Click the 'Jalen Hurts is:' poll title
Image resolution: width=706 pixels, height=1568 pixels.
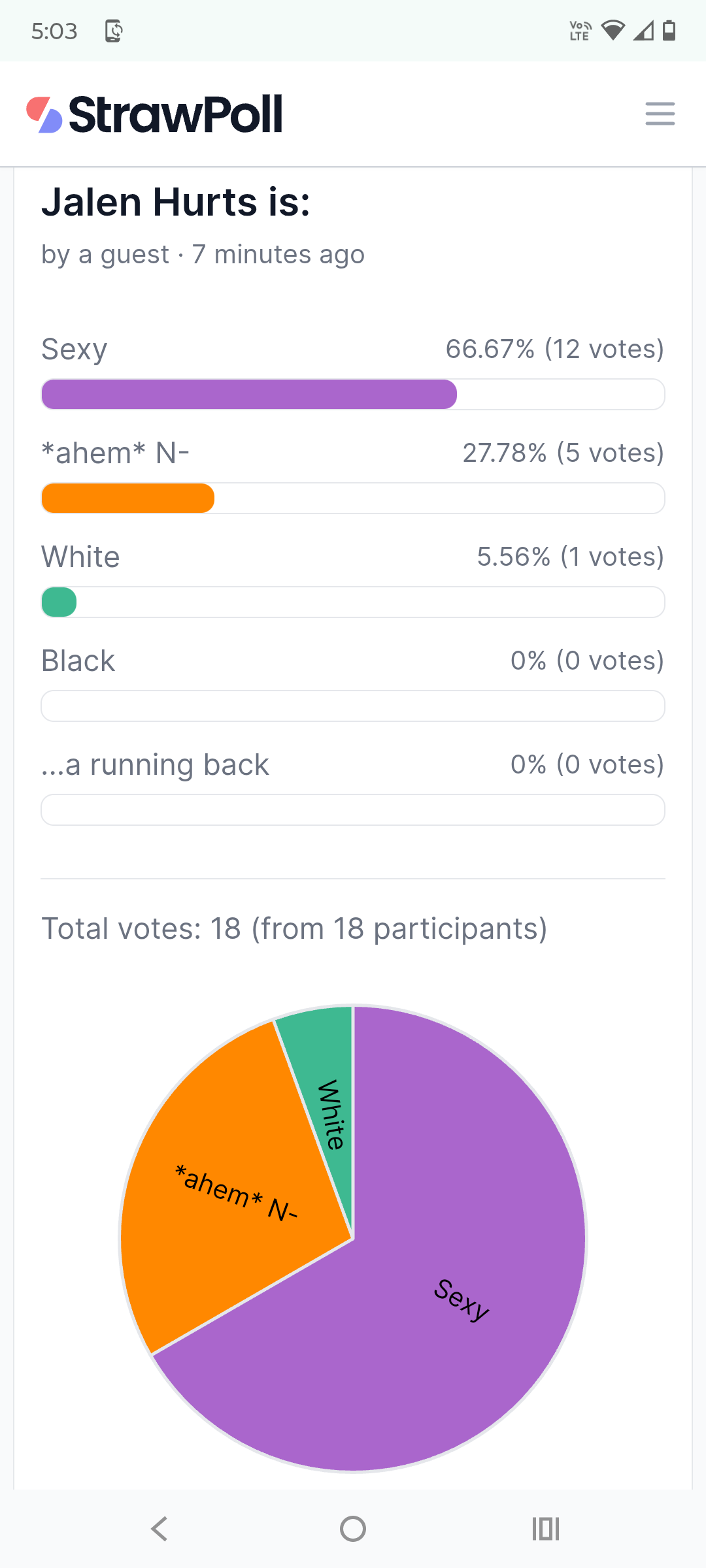[x=176, y=202]
